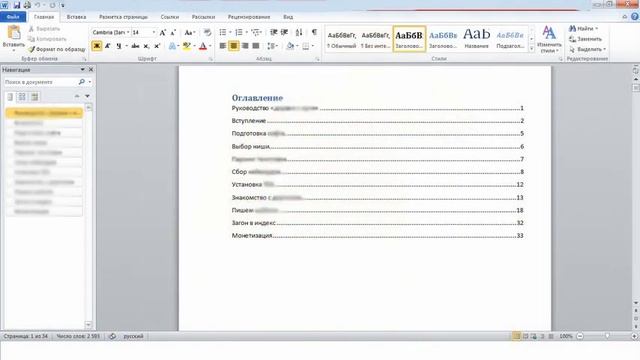Open Изменить стили menu

(549, 40)
